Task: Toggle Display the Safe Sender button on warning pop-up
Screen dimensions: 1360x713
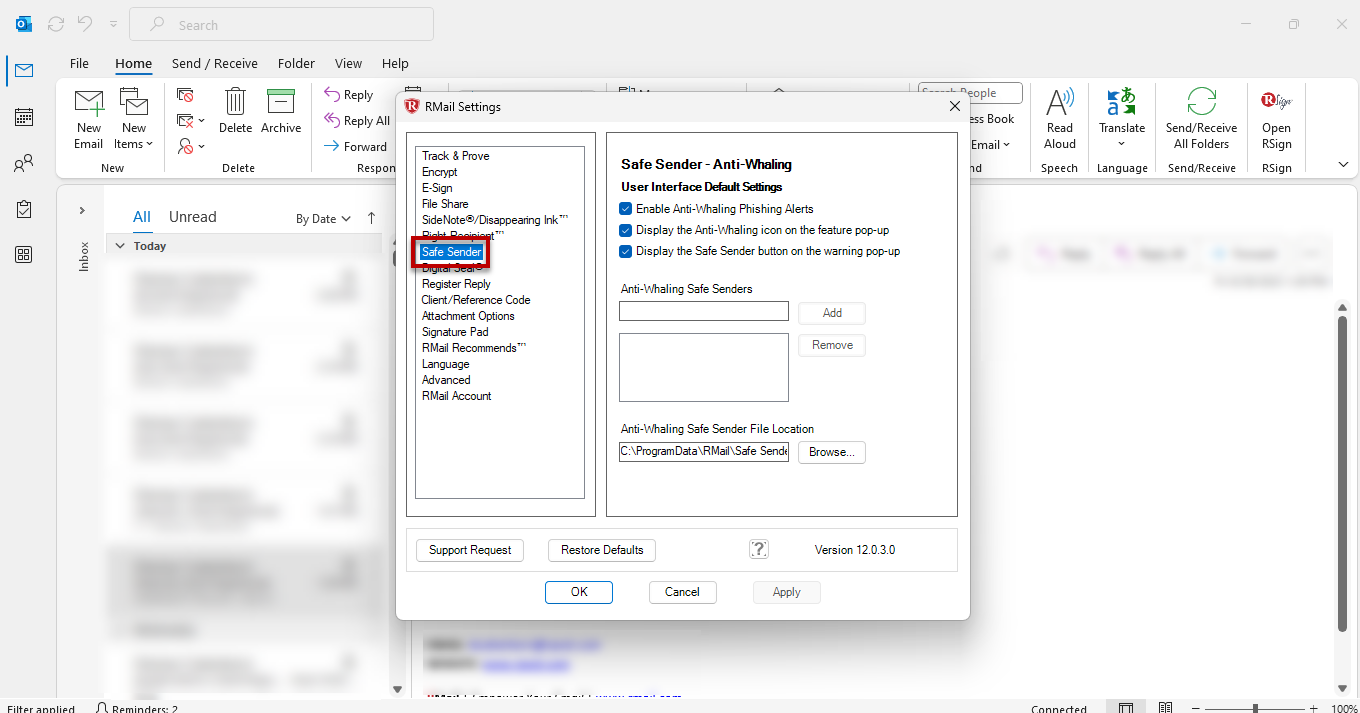Action: [x=626, y=251]
